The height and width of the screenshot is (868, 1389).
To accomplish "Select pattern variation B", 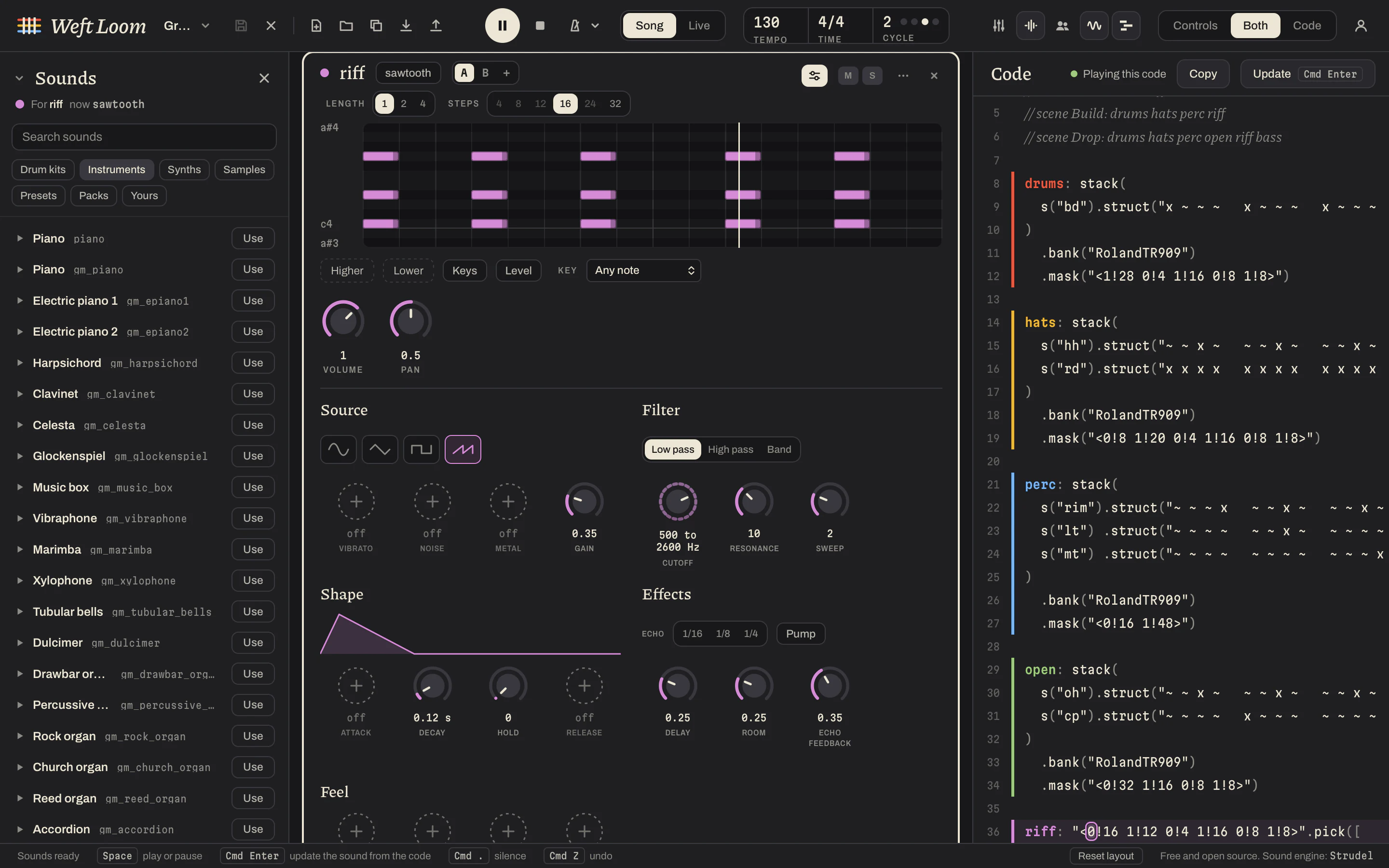I will (486, 73).
